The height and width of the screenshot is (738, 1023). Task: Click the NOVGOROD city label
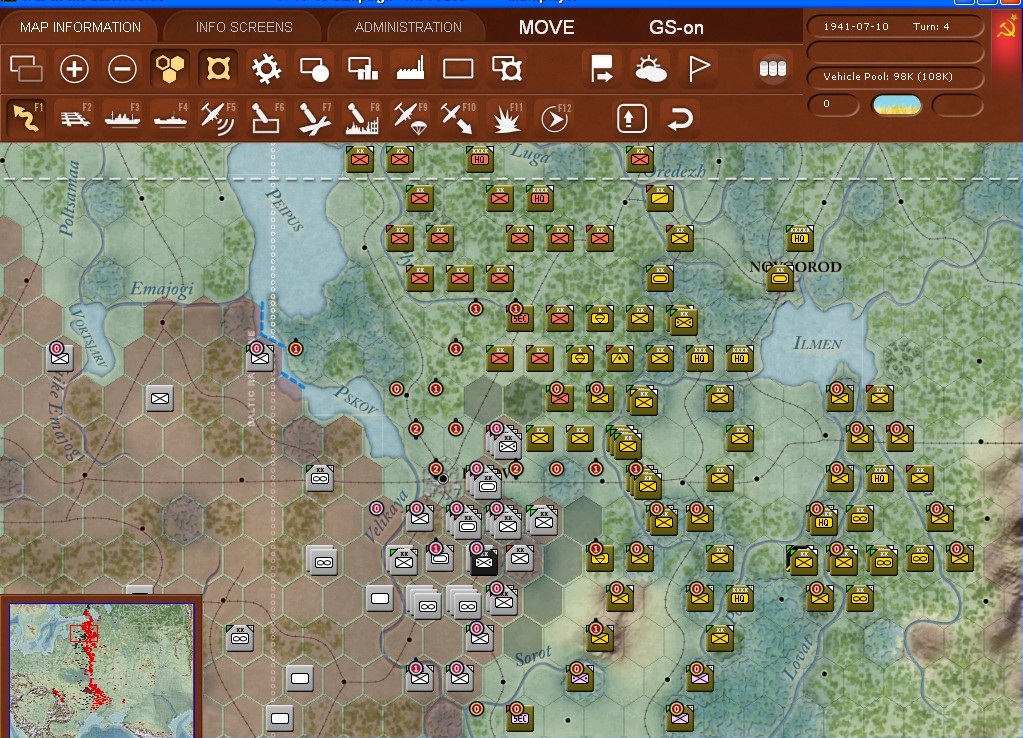[x=795, y=267]
